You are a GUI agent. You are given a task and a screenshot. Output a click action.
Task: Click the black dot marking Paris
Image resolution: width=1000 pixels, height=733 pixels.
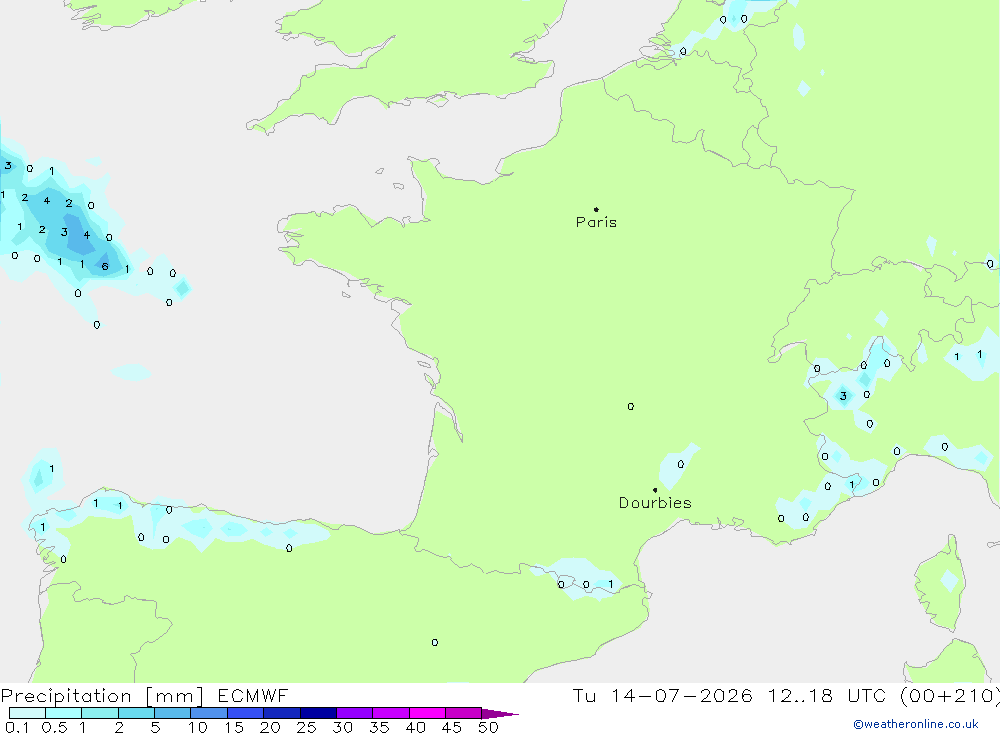click(596, 209)
